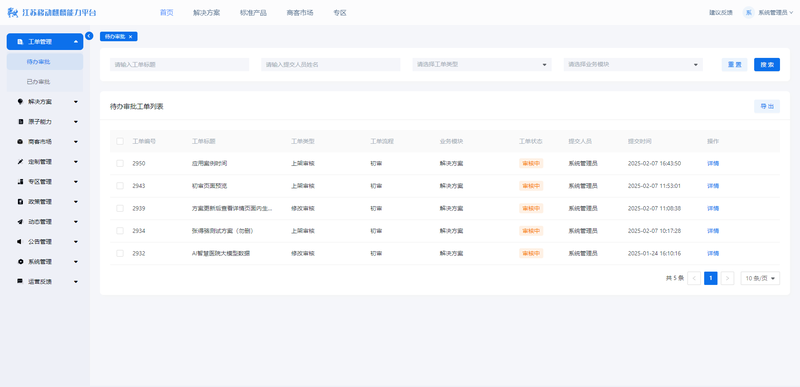Click title AI智慧医院大模型数据

(x=221, y=253)
